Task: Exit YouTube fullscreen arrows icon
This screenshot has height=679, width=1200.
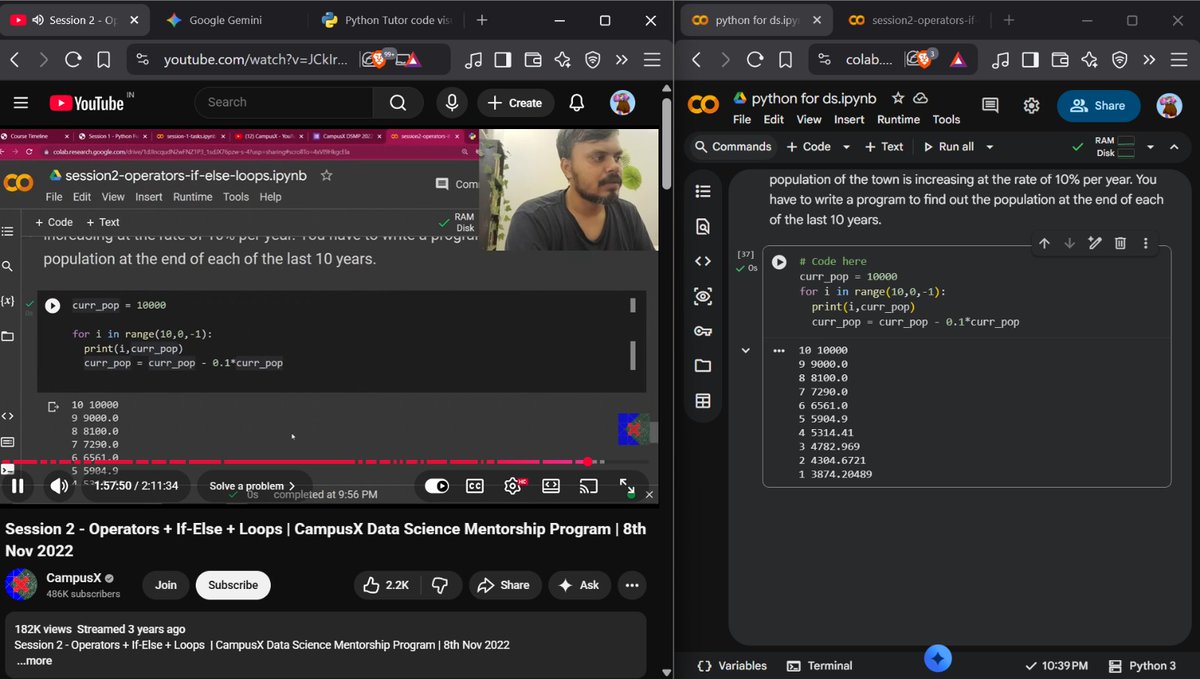Action: point(627,486)
